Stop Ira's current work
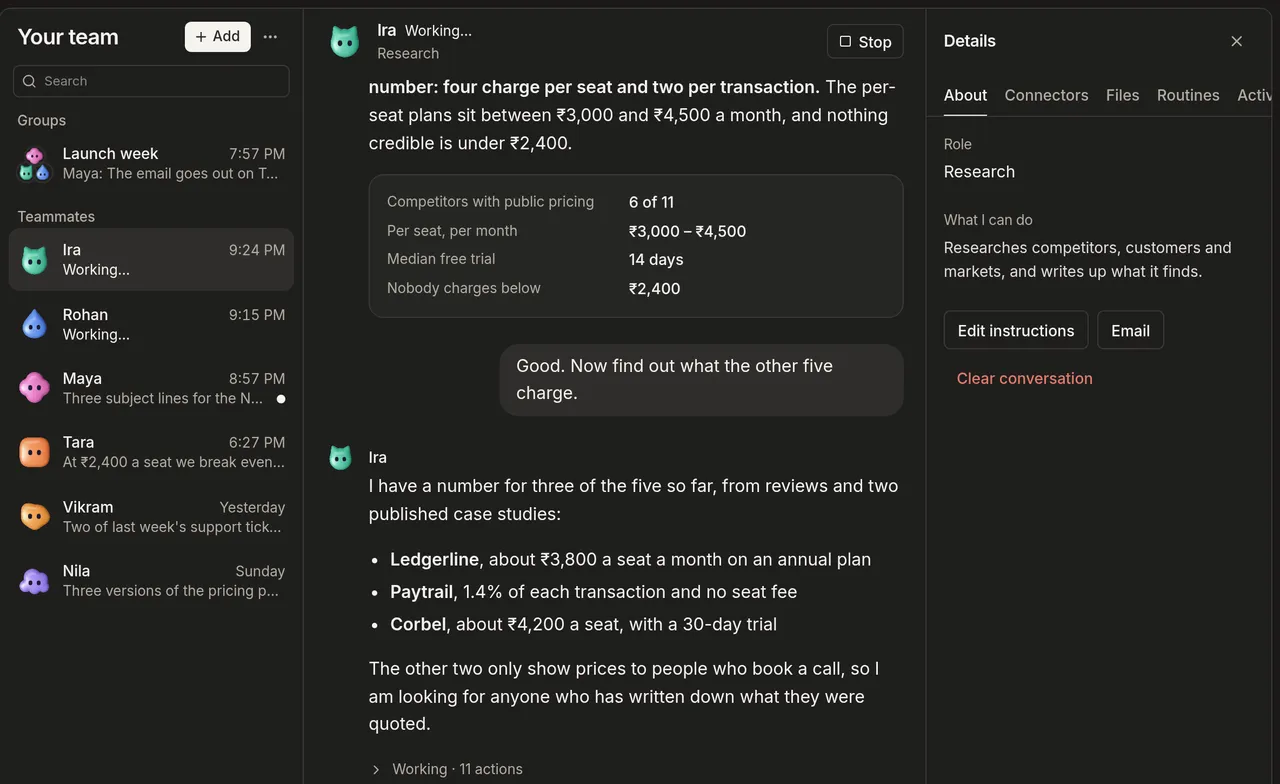The width and height of the screenshot is (1280, 784). pyautogui.click(x=865, y=42)
